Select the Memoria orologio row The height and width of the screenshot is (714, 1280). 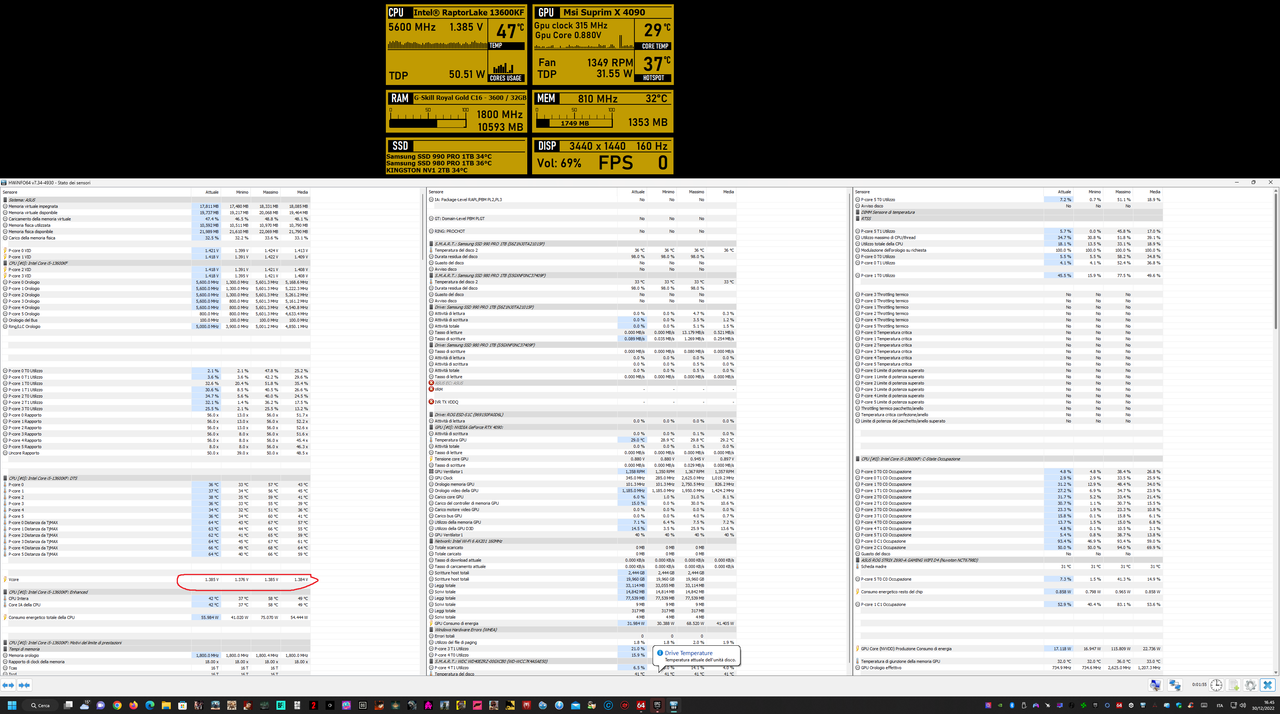(x=157, y=655)
